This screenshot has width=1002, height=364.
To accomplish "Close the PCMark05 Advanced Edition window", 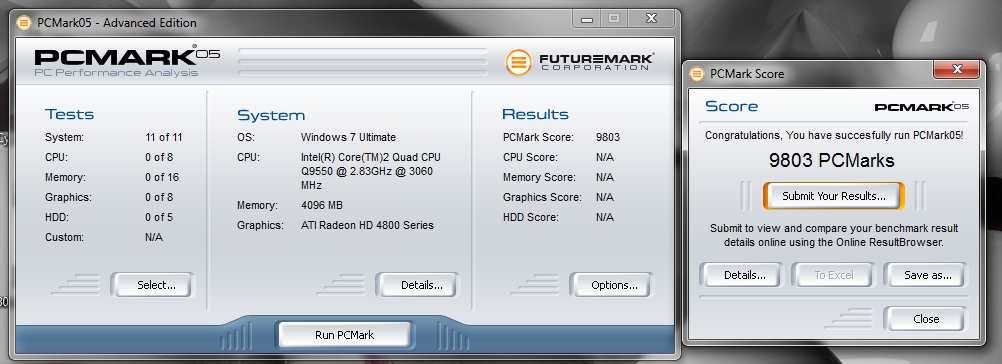I will coord(652,19).
